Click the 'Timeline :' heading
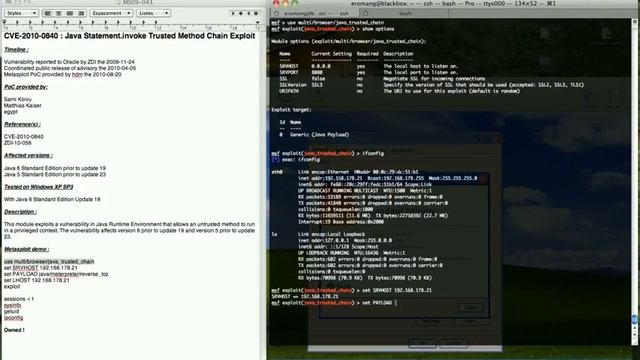640x360 pixels. [x=16, y=49]
